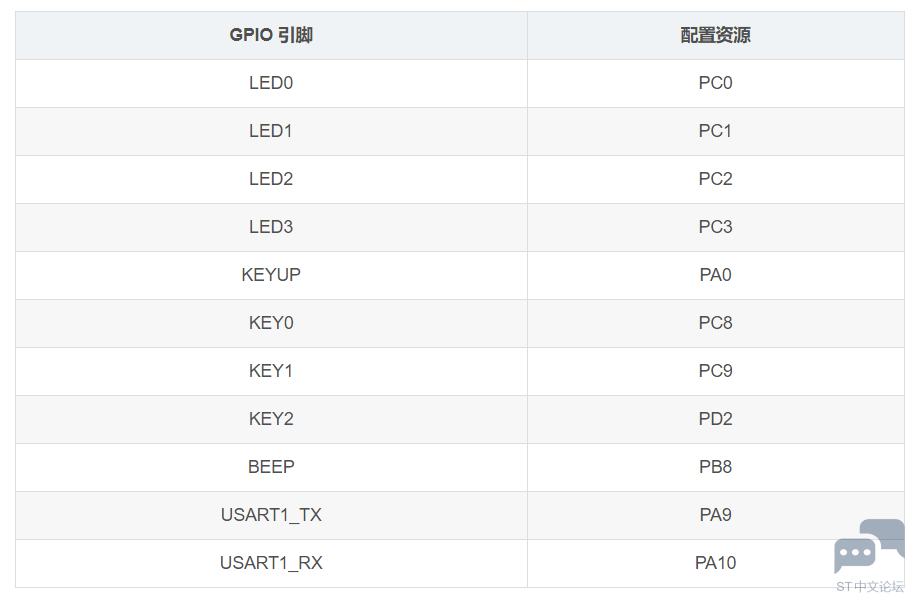Click the 配置资源 column header

[x=716, y=36]
